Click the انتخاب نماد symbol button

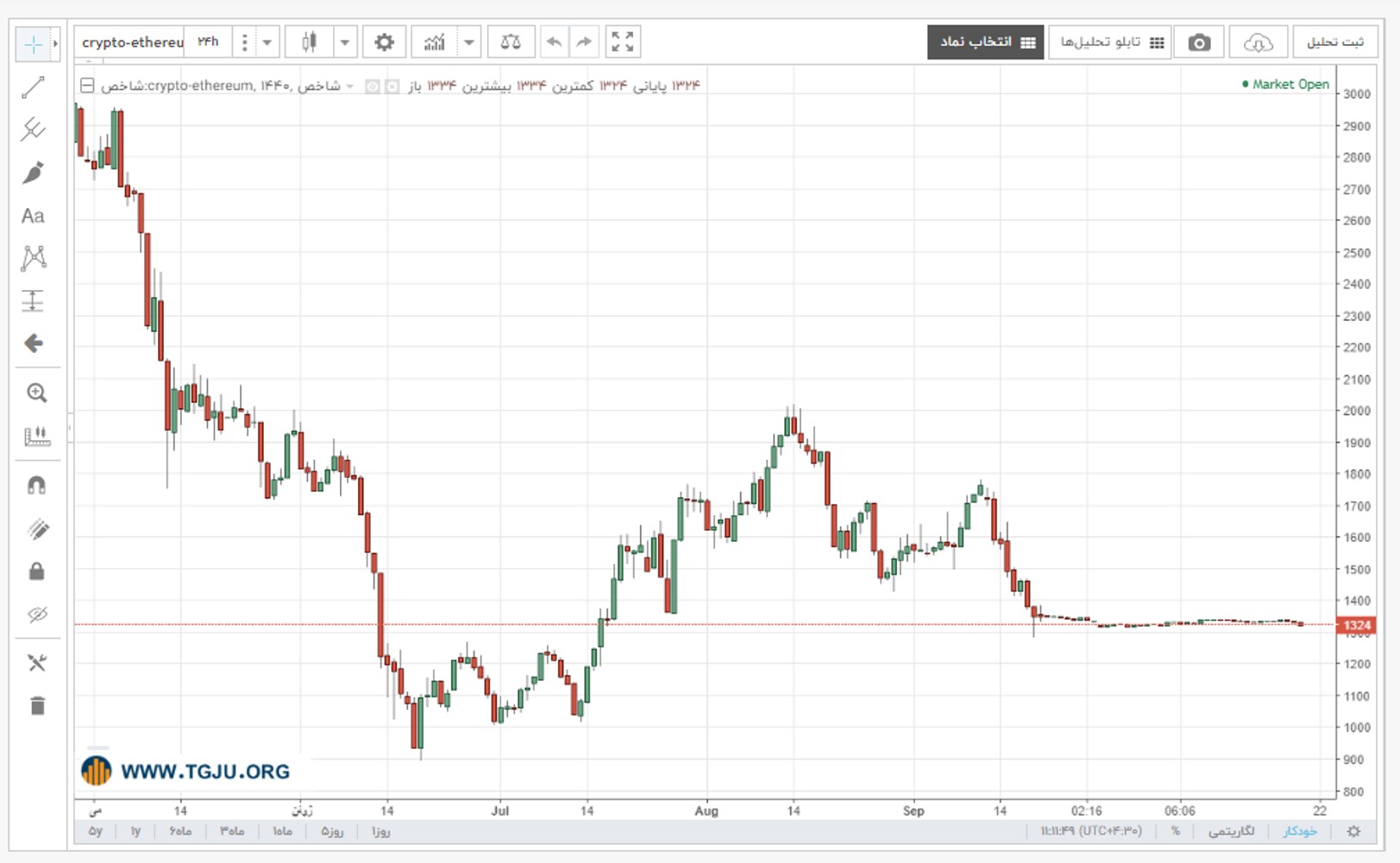click(986, 42)
